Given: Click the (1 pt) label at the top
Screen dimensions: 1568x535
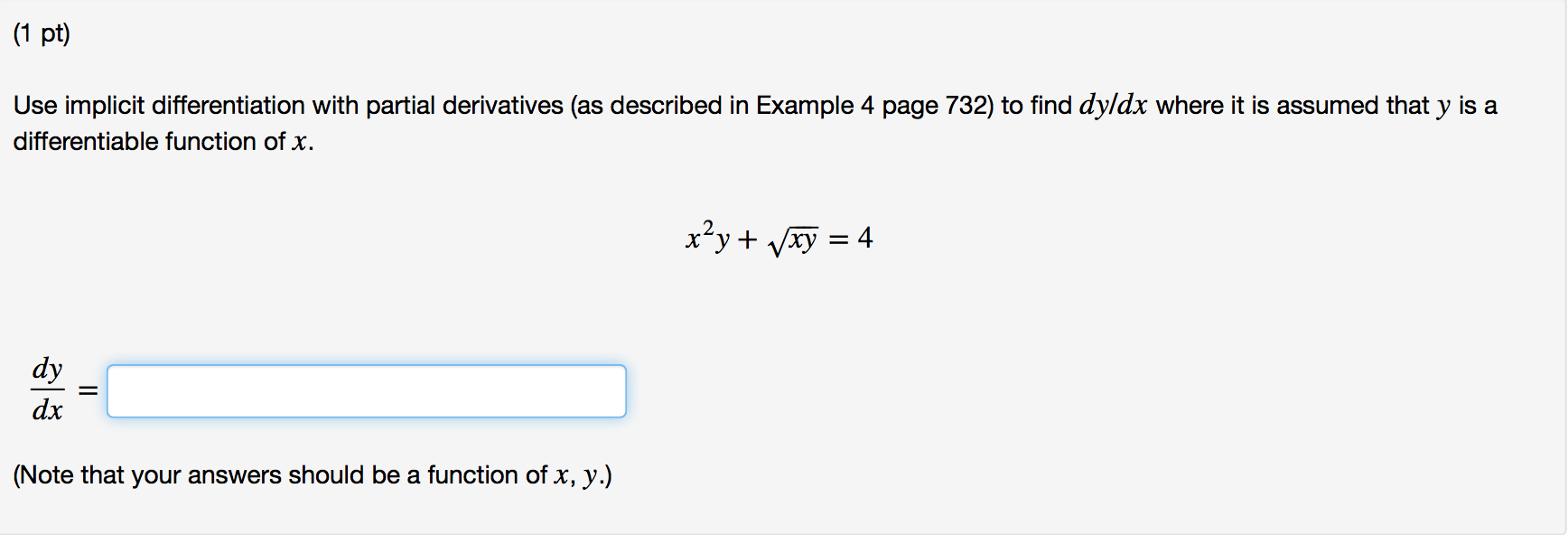Looking at the screenshot, I should click(42, 34).
